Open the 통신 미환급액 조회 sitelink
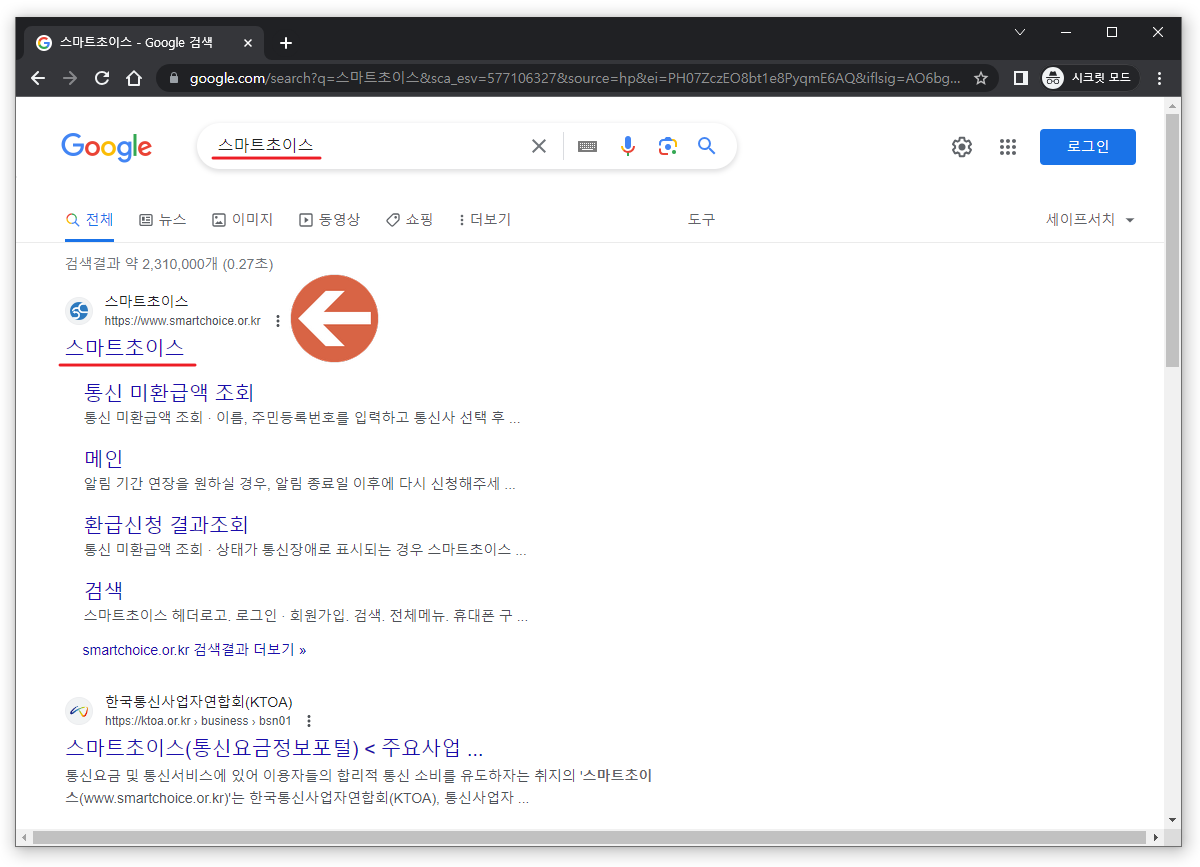 point(169,392)
